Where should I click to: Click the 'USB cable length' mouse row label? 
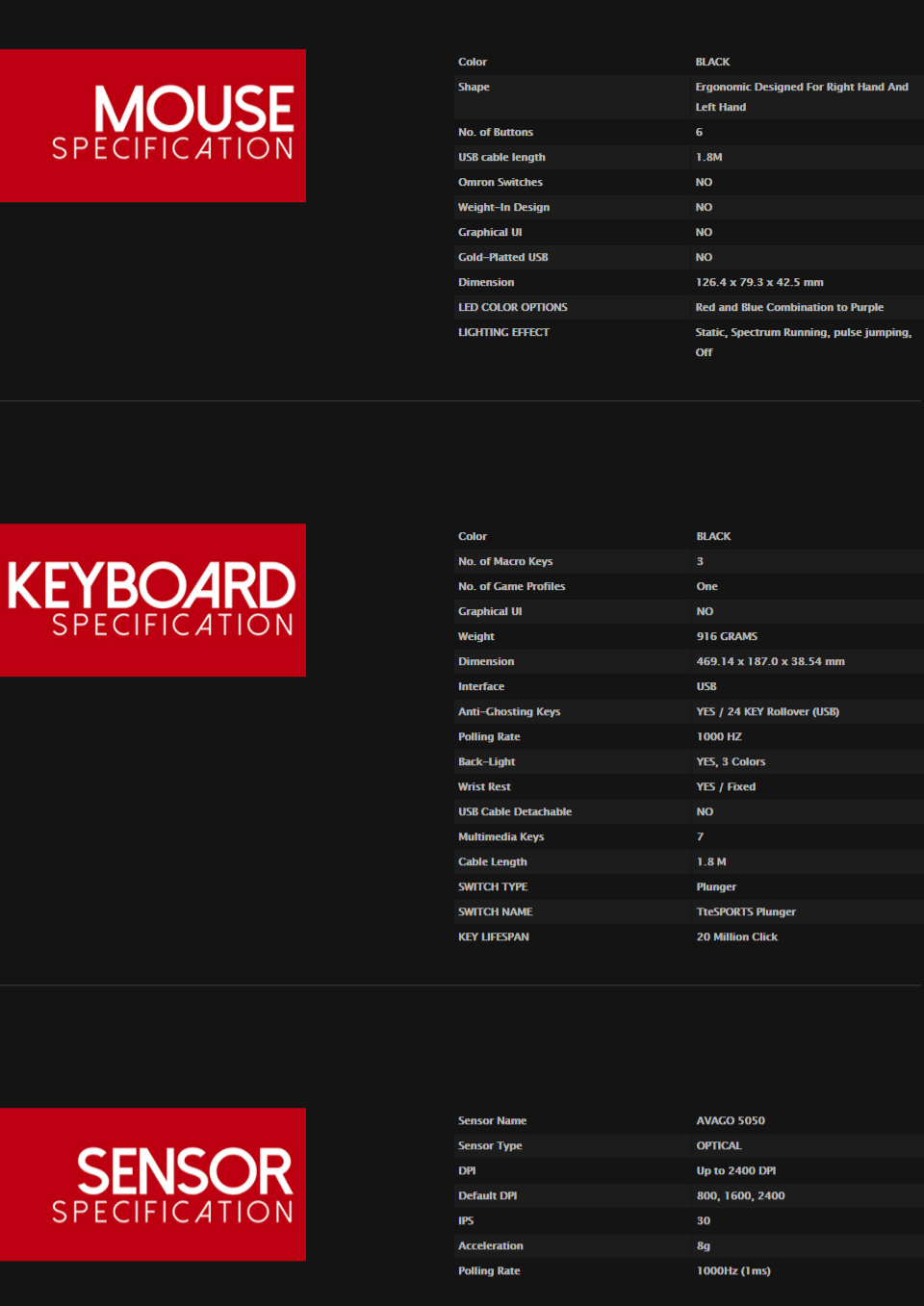tap(501, 157)
